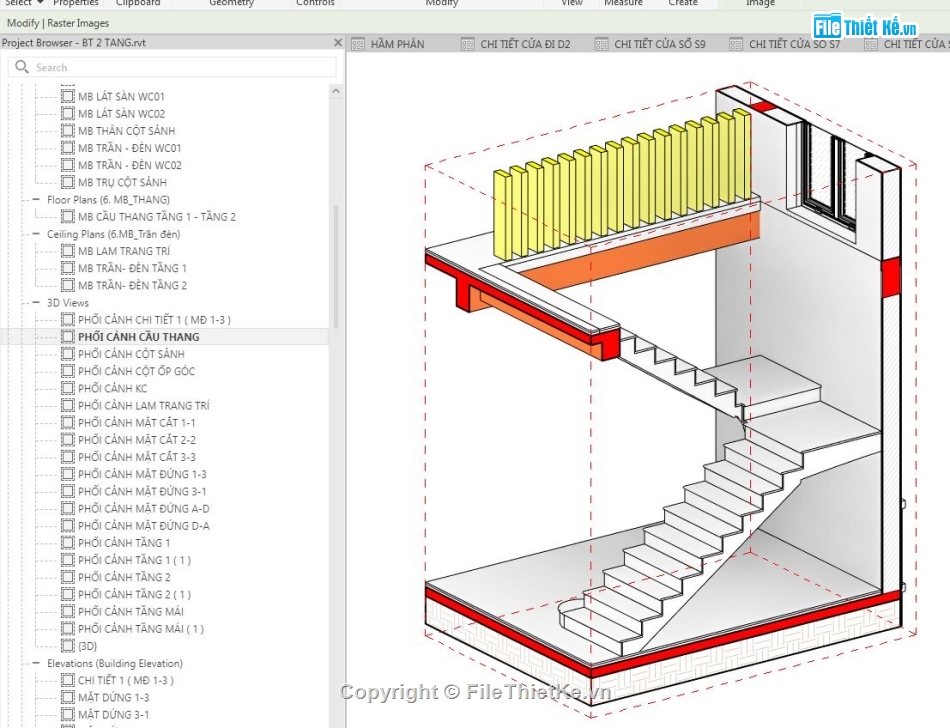Click the icon beside {3D} view

(68, 646)
